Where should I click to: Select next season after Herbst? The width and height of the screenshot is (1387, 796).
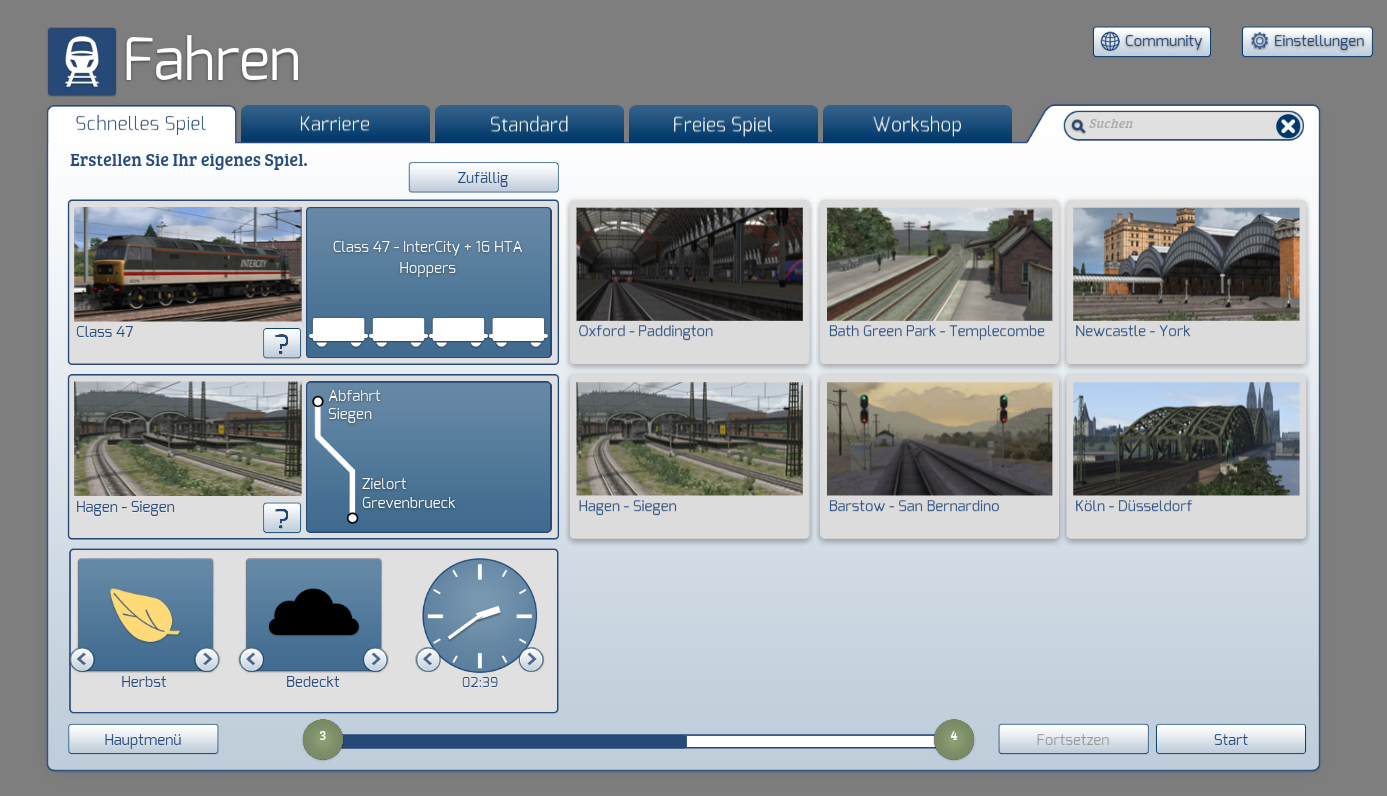(206, 659)
